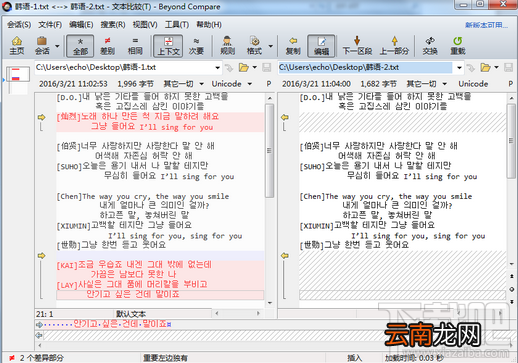Click left pane vertical scrollbar thumb
518x363 pixels.
coord(270,151)
